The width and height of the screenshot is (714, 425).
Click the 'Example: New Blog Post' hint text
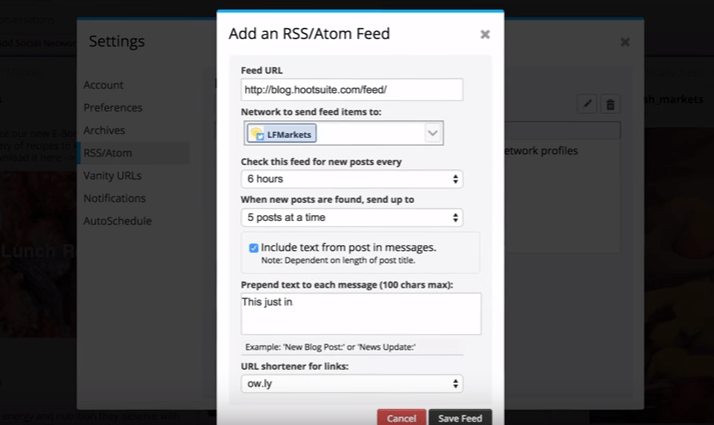click(330, 347)
